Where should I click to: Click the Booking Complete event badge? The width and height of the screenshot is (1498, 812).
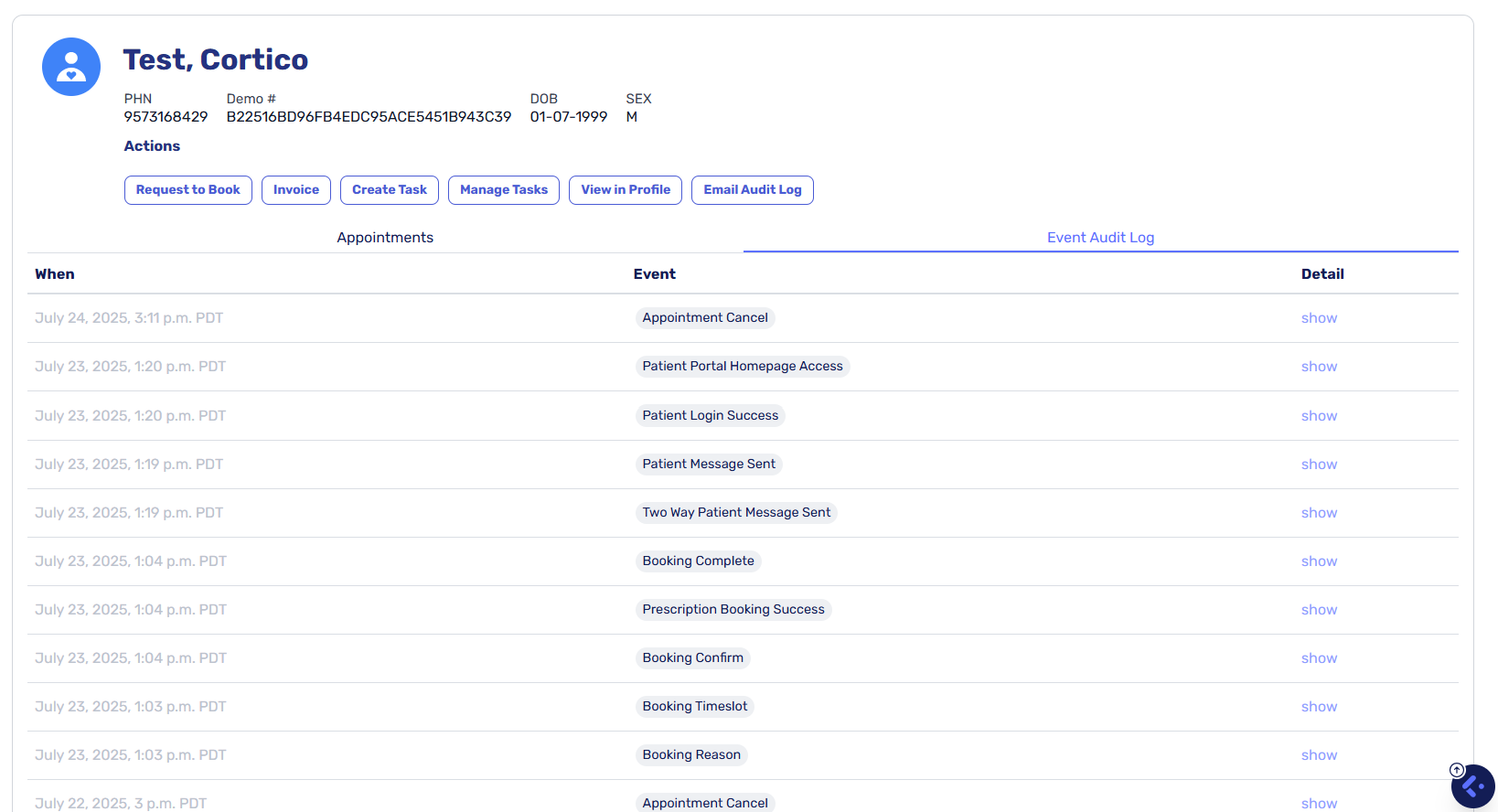(699, 561)
